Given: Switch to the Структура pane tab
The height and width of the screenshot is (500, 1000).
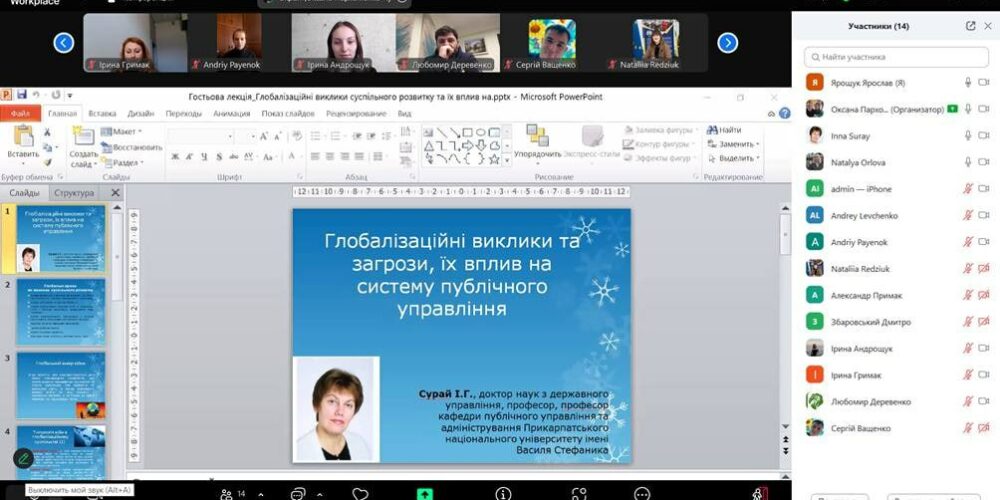Looking at the screenshot, I should pyautogui.click(x=73, y=193).
